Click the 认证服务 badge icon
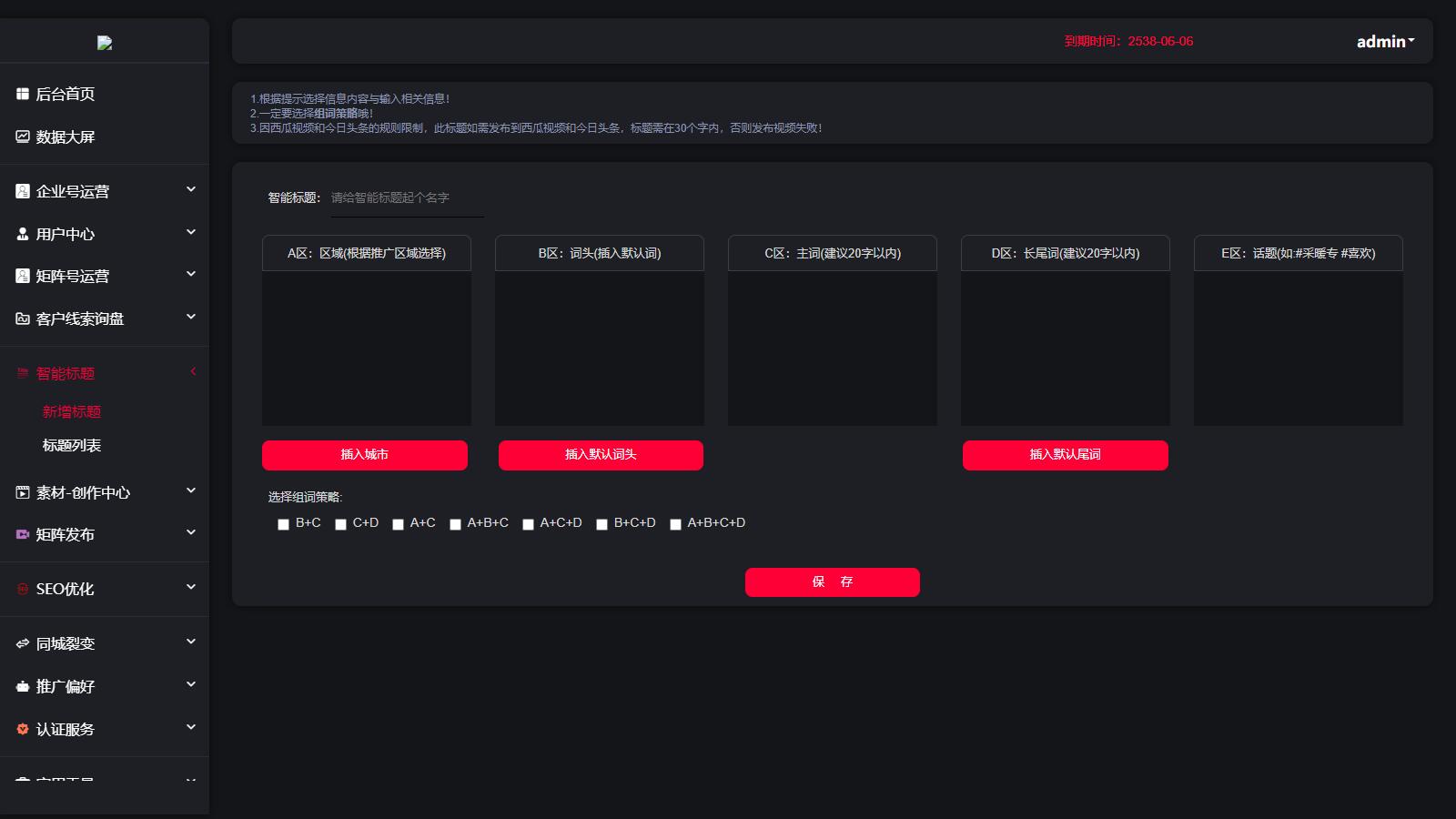 pyautogui.click(x=23, y=729)
